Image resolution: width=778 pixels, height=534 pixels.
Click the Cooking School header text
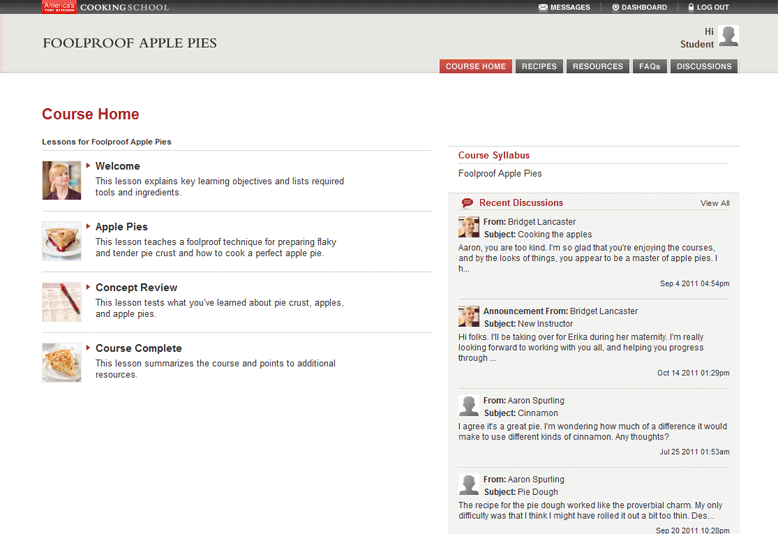click(125, 7)
